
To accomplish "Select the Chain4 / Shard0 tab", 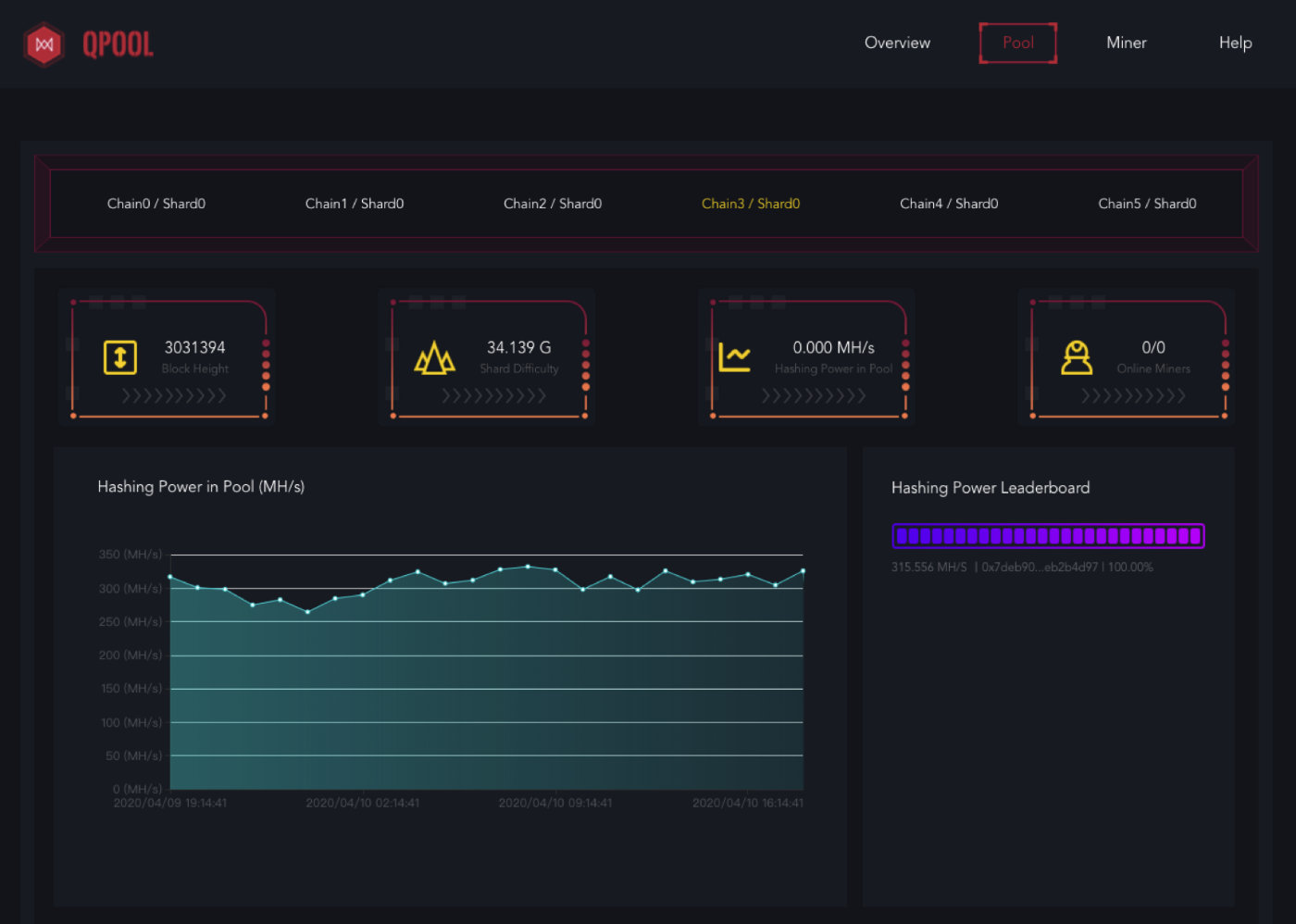I will pyautogui.click(x=949, y=204).
